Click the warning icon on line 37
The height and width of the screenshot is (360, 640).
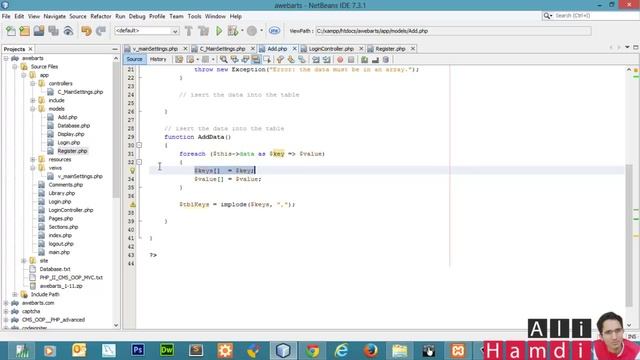(x=132, y=204)
